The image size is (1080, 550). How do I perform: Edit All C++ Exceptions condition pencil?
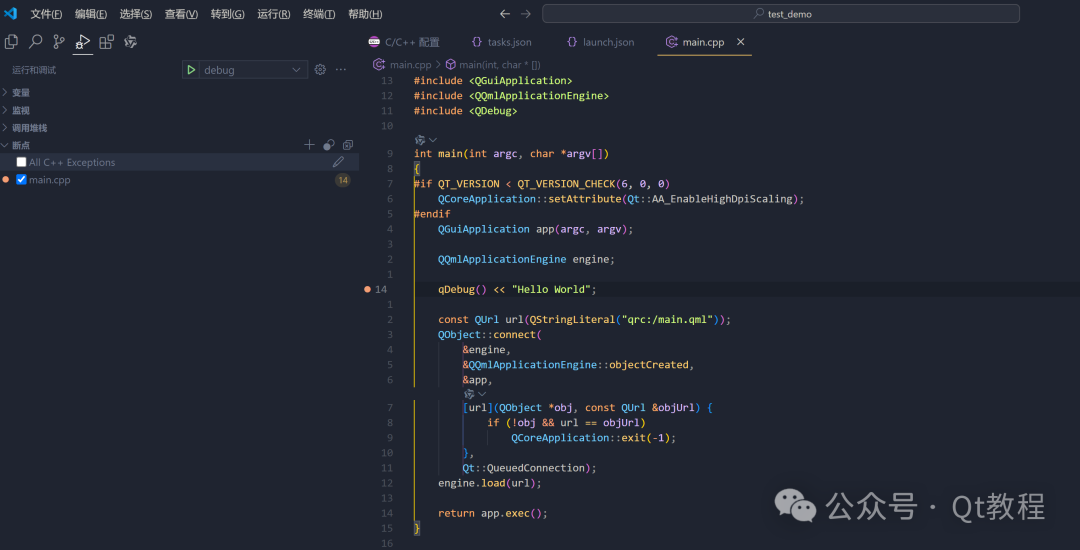pos(338,162)
